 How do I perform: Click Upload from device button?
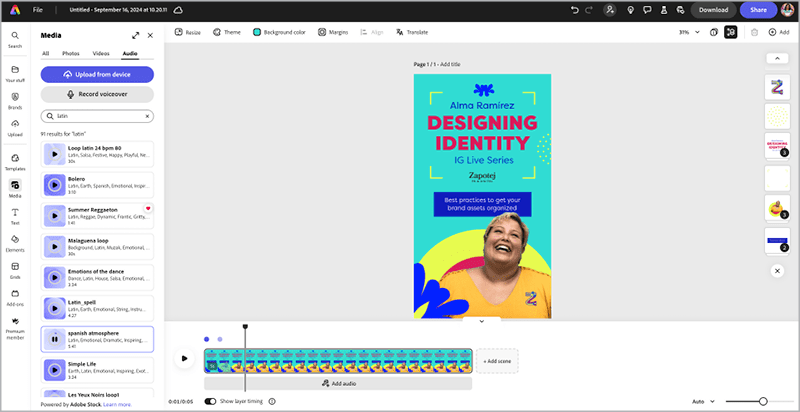point(97,74)
